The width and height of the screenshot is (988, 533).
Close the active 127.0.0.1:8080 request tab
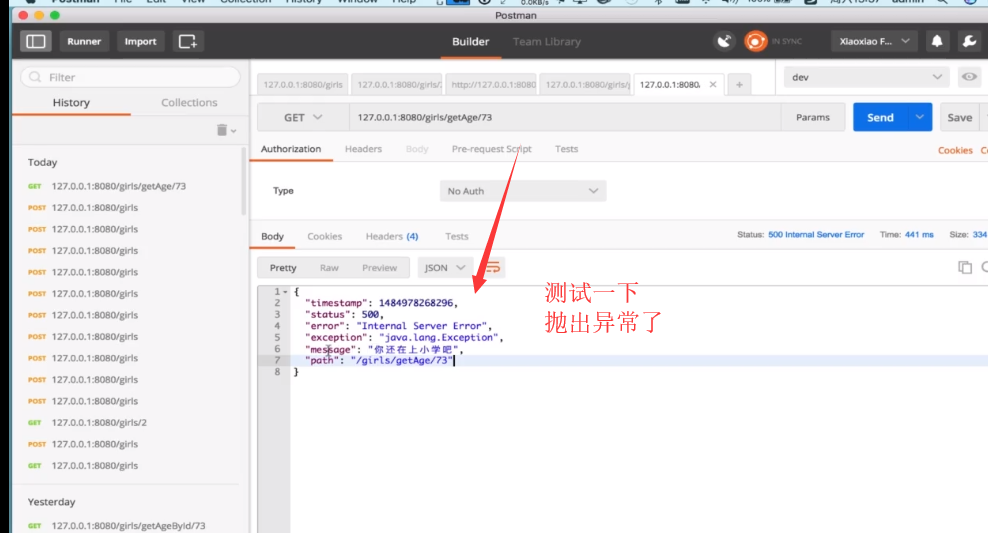coord(713,84)
